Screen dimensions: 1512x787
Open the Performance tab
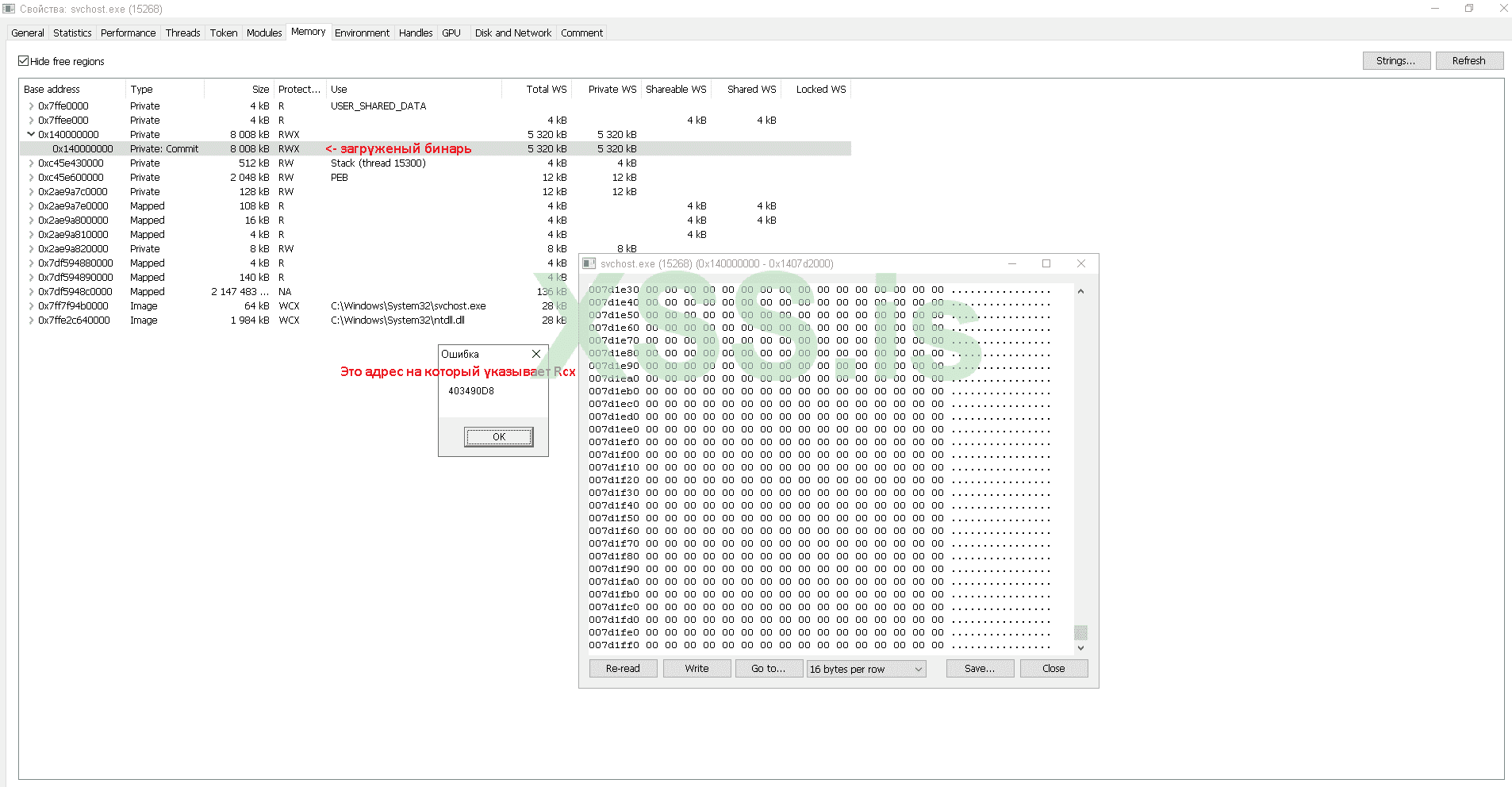tap(129, 33)
